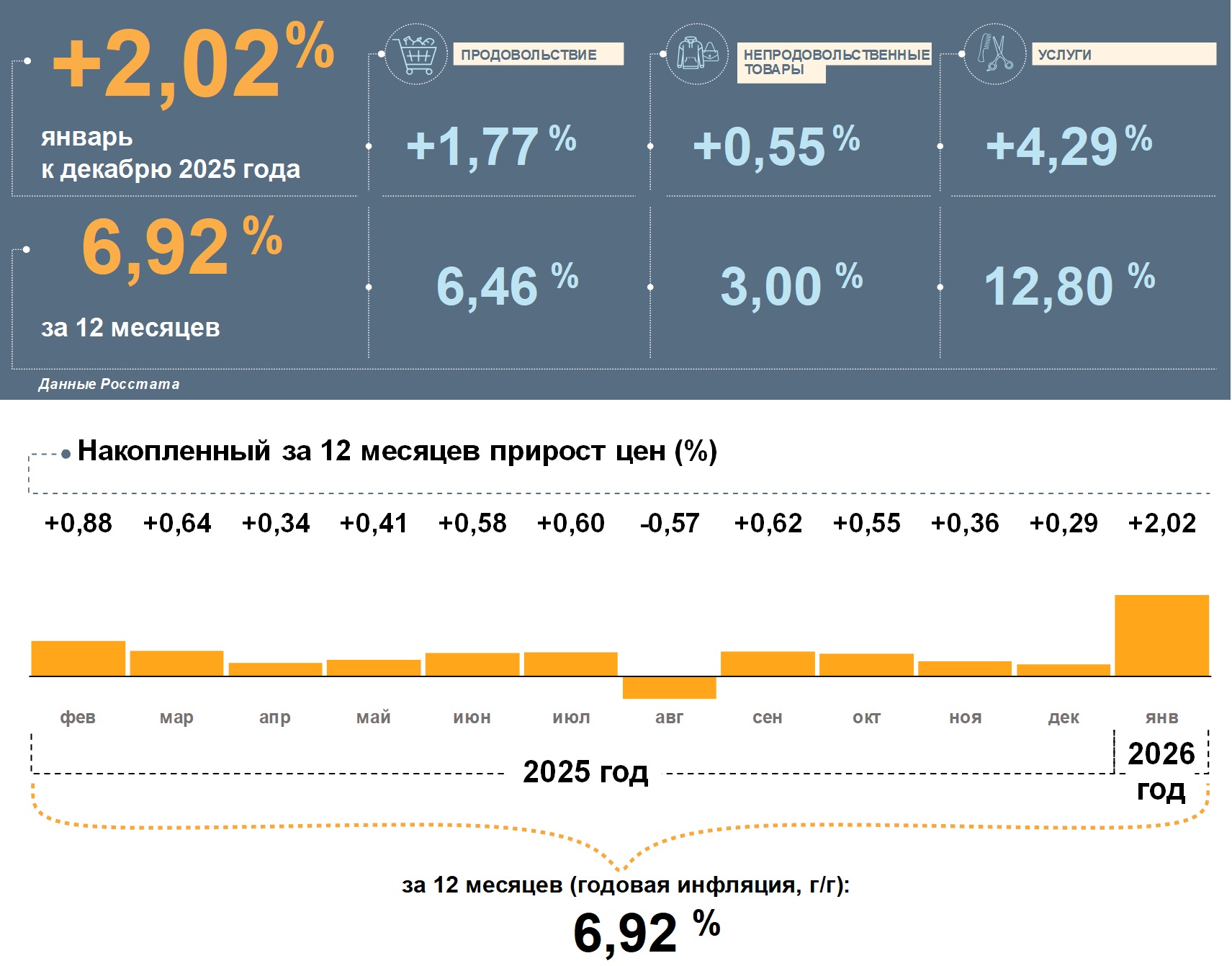Select the February bar in the chart
The image size is (1232, 966).
point(78,658)
